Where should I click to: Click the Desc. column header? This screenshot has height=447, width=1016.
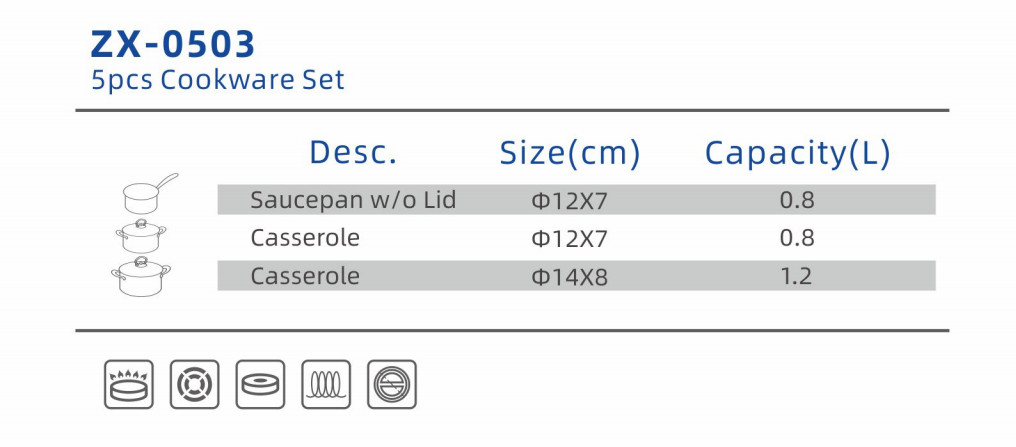(353, 152)
